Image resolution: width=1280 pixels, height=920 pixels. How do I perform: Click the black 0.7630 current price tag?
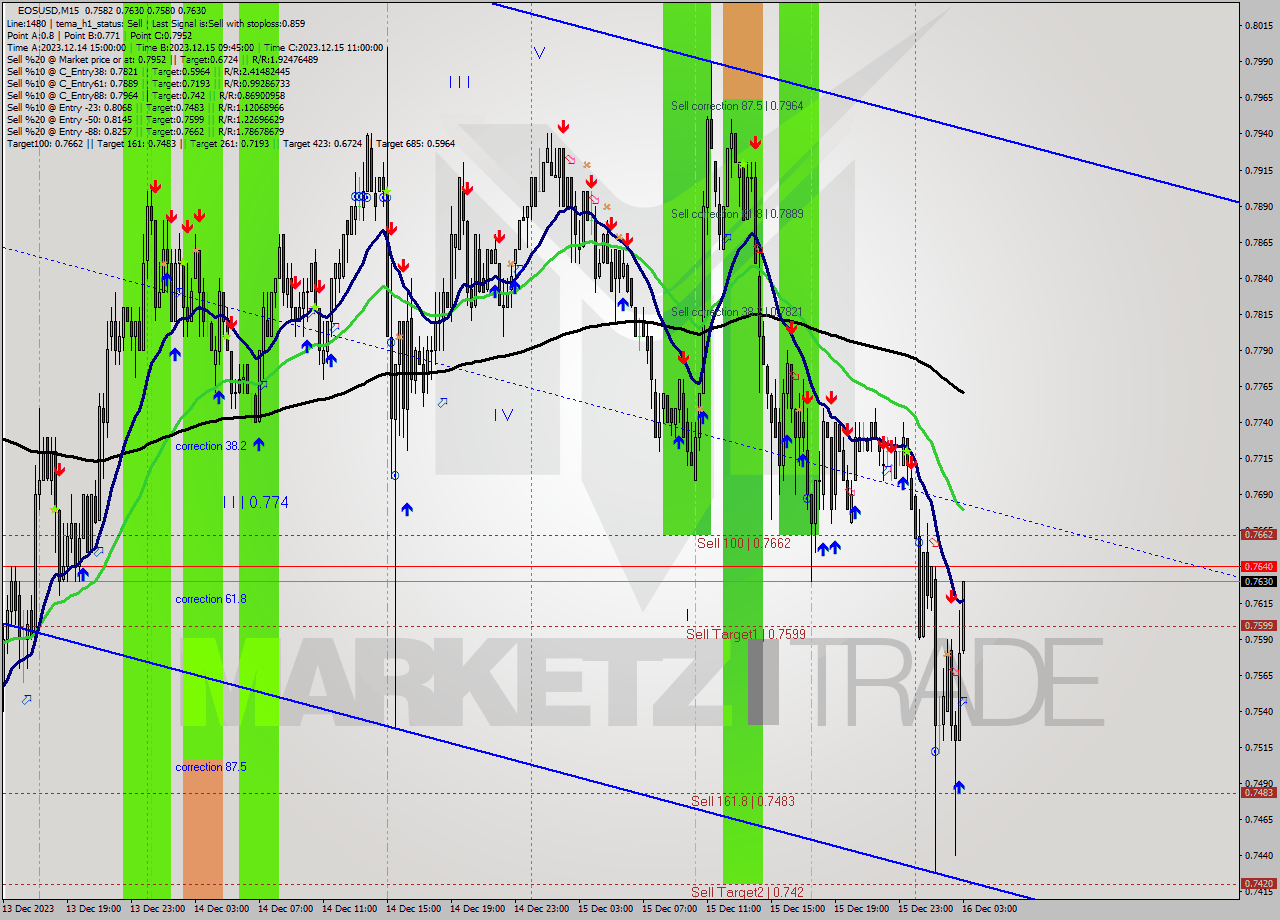(1257, 581)
